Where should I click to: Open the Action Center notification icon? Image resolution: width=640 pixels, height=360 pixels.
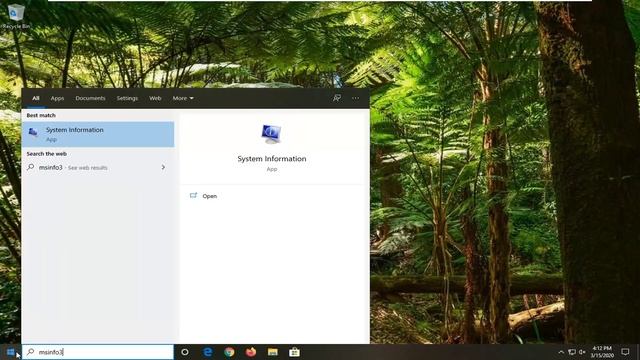(x=625, y=352)
